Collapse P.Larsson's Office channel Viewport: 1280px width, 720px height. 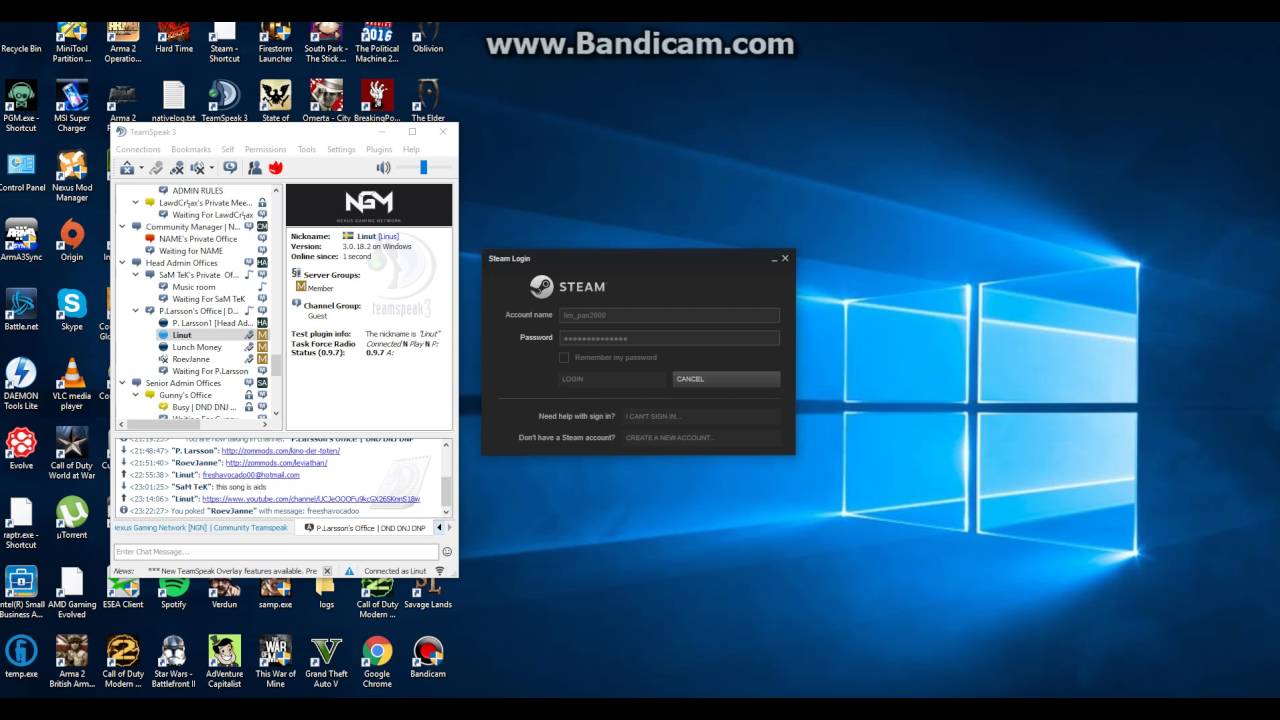(x=136, y=311)
